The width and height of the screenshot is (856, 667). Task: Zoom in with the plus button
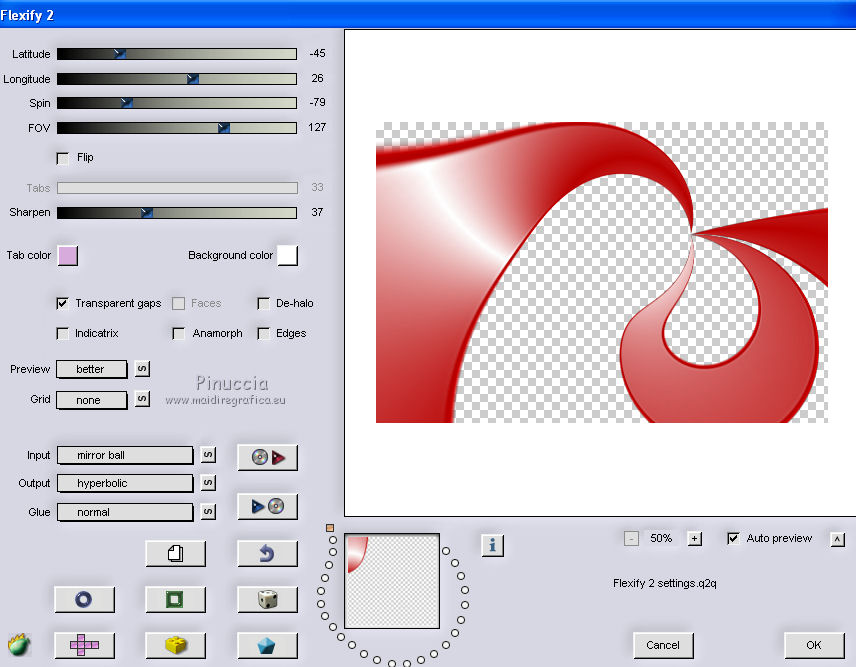click(694, 539)
